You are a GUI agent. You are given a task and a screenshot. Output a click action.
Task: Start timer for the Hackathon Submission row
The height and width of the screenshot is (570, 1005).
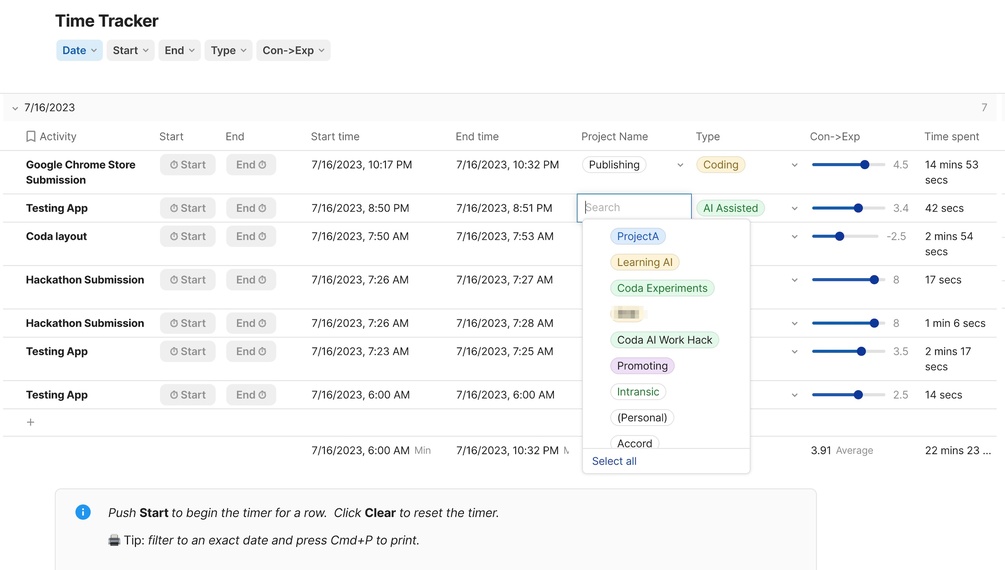(188, 280)
